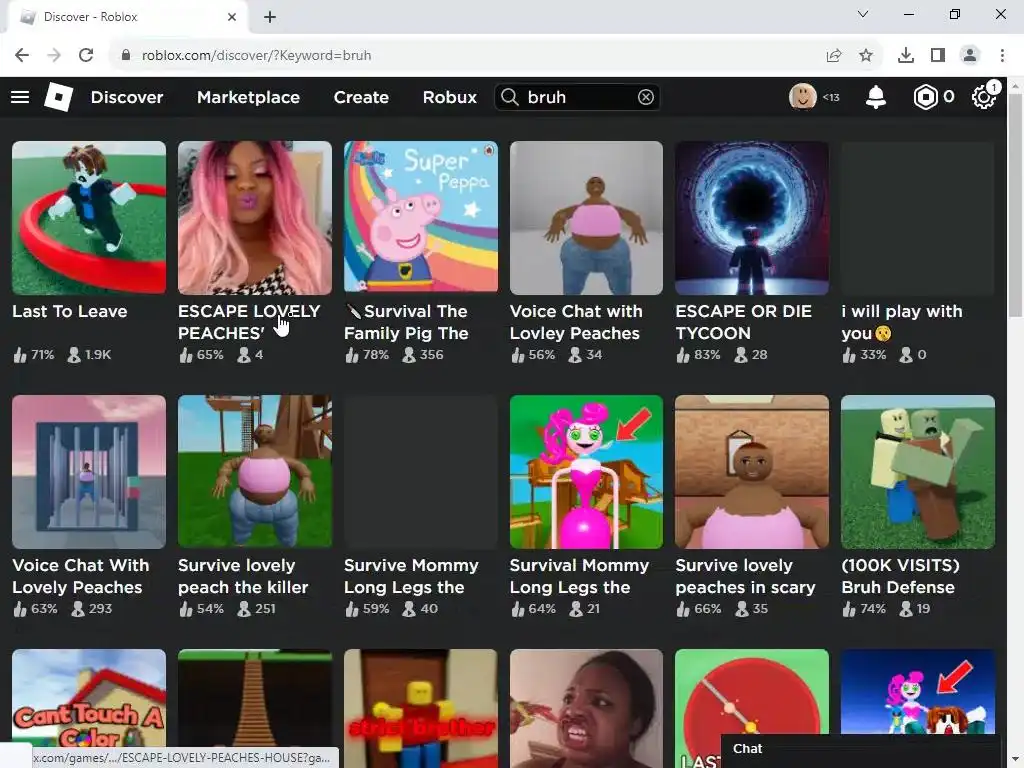Click the browser address bar
Image resolution: width=1024 pixels, height=768 pixels.
470,55
